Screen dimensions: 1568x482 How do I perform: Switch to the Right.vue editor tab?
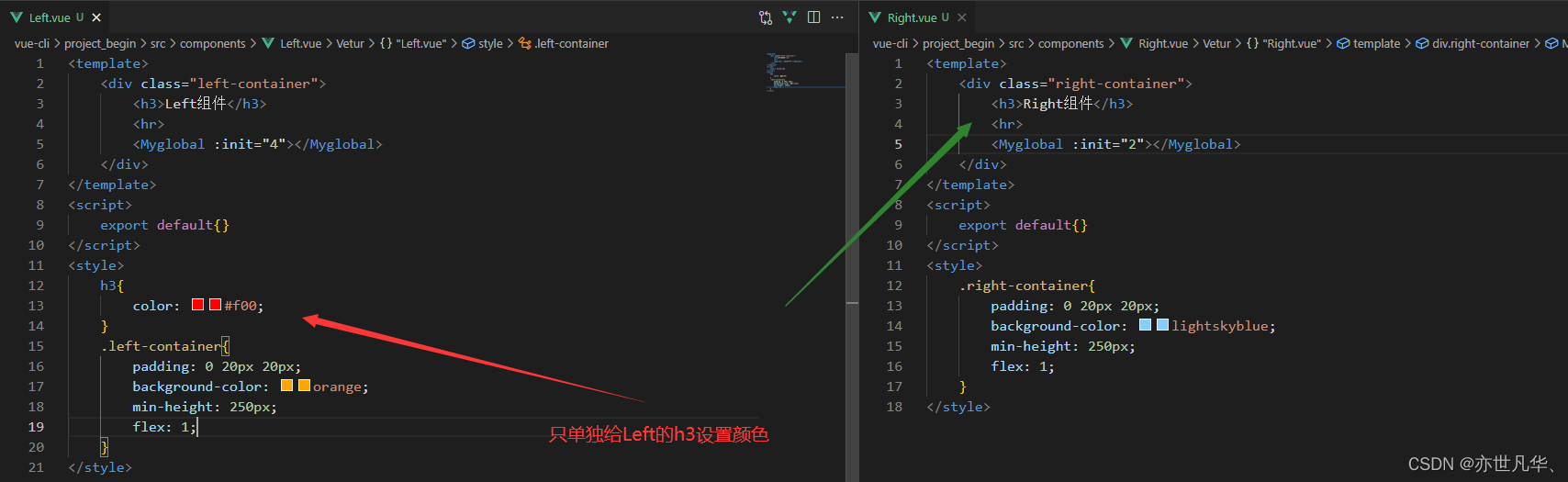click(911, 17)
